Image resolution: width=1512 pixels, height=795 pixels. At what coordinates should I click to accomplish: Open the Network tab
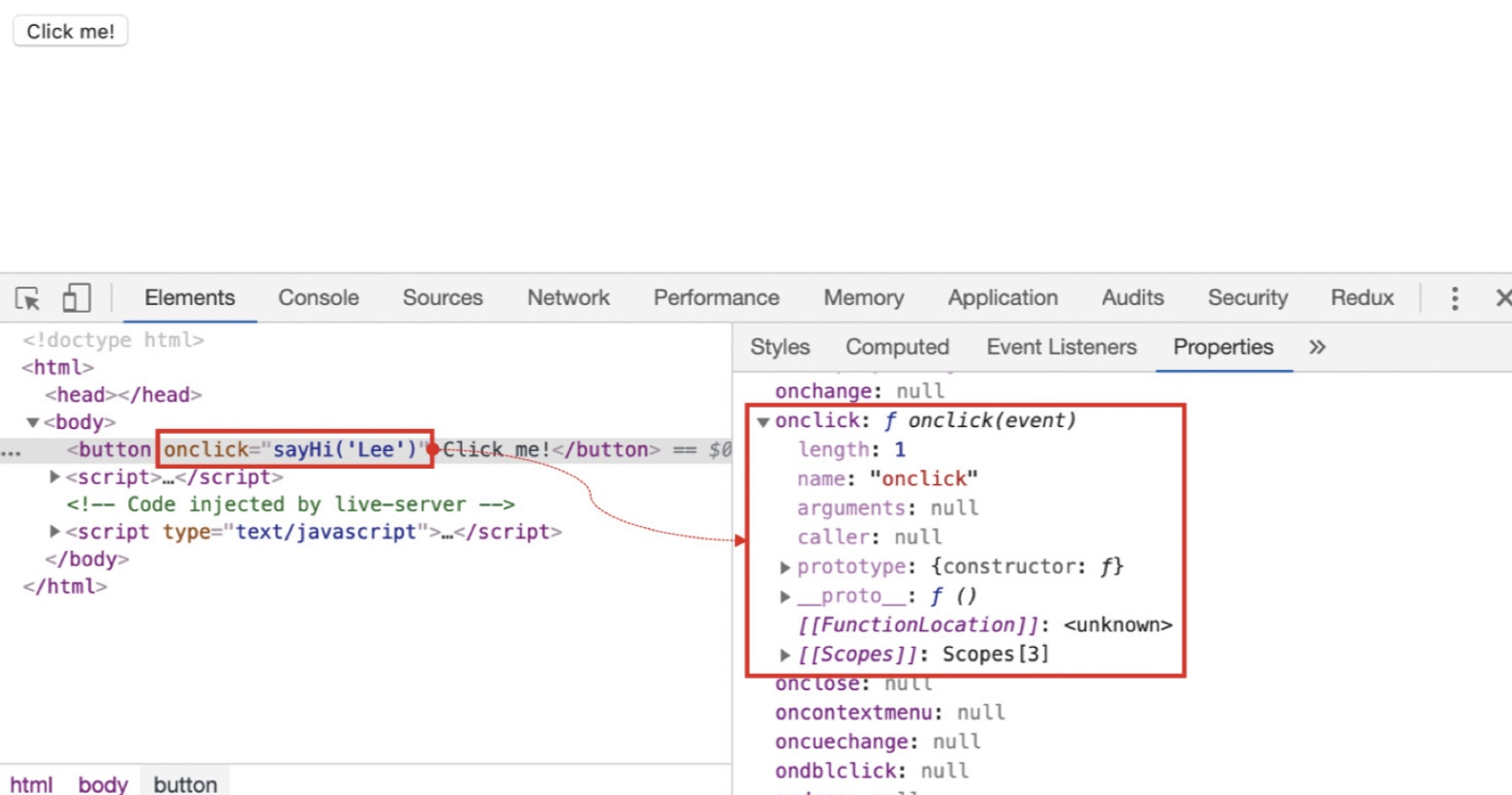tap(568, 298)
